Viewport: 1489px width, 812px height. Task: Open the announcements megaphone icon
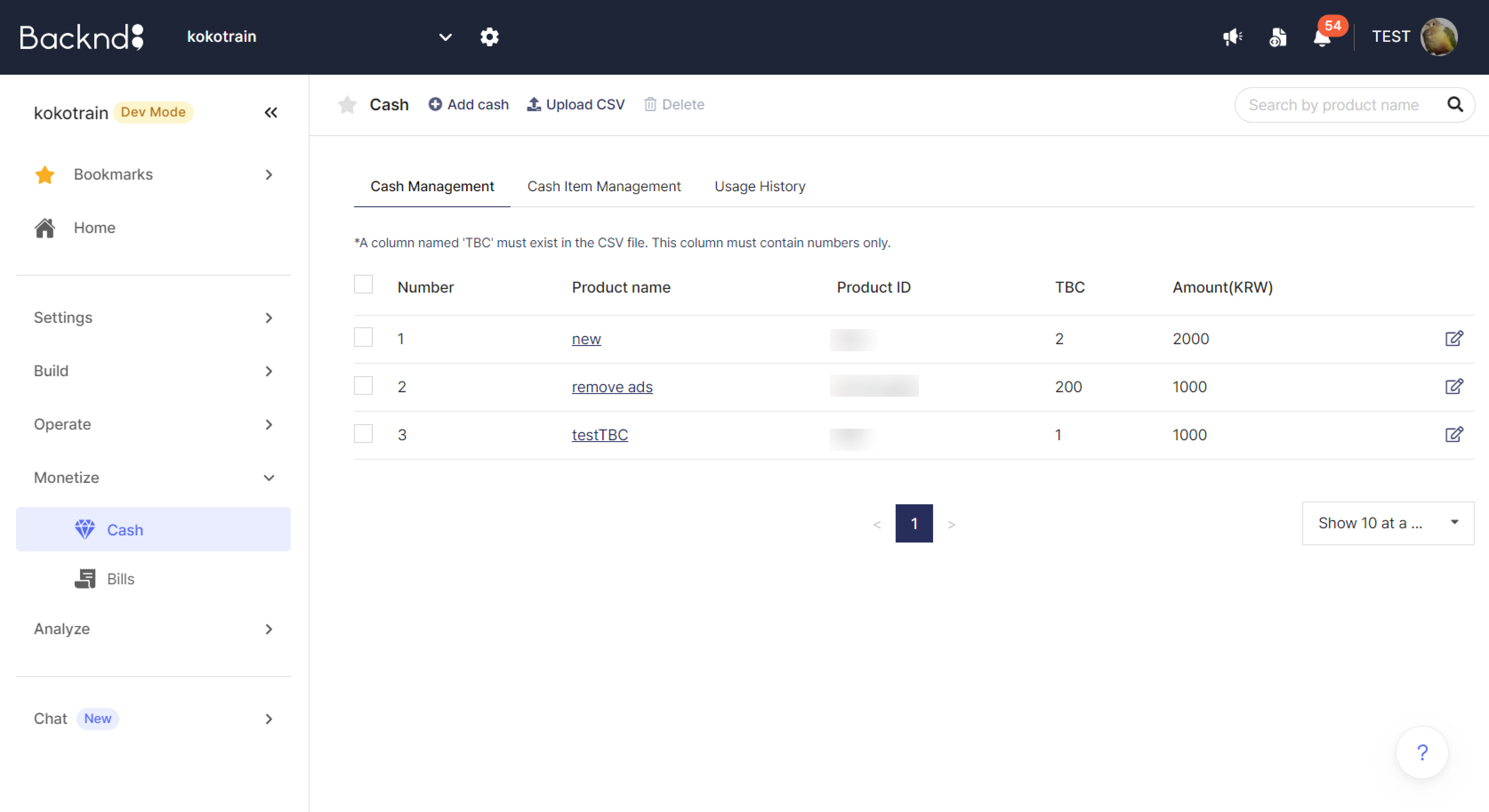[x=1232, y=37]
